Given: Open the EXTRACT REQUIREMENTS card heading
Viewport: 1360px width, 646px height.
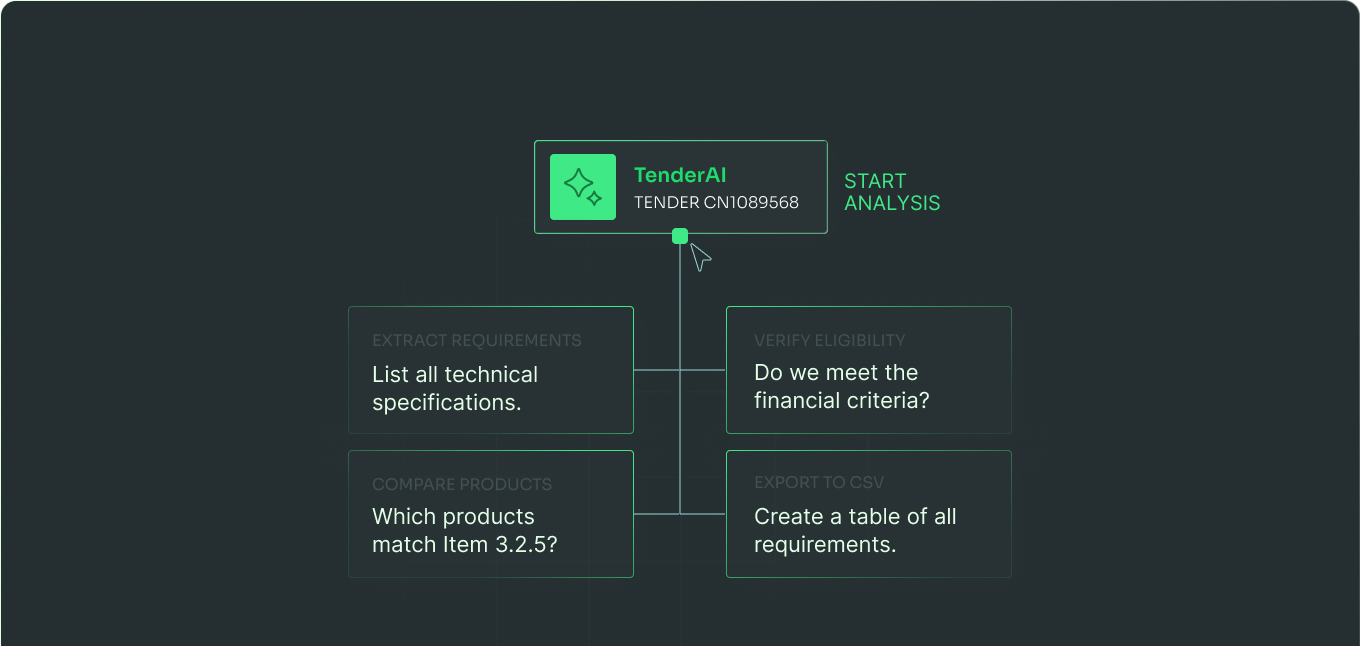Looking at the screenshot, I should click(x=476, y=340).
